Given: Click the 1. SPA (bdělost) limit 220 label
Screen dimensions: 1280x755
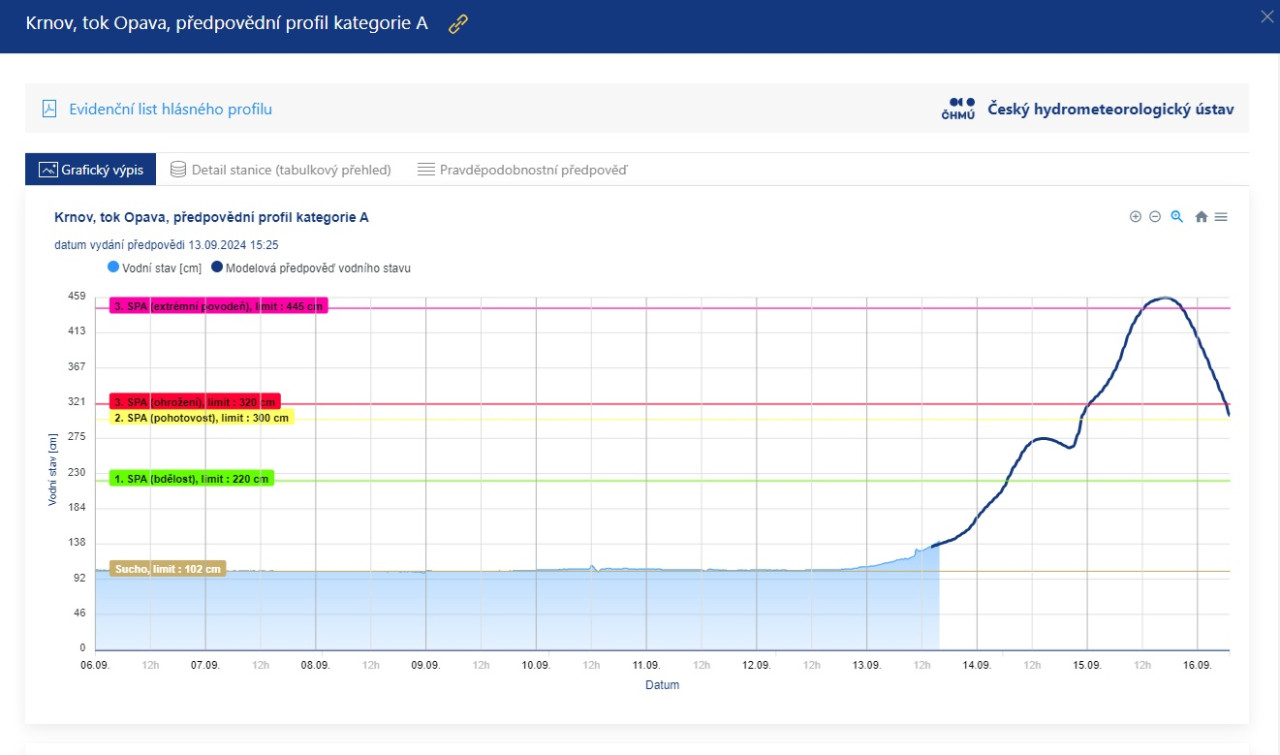Looking at the screenshot, I should coord(191,479).
